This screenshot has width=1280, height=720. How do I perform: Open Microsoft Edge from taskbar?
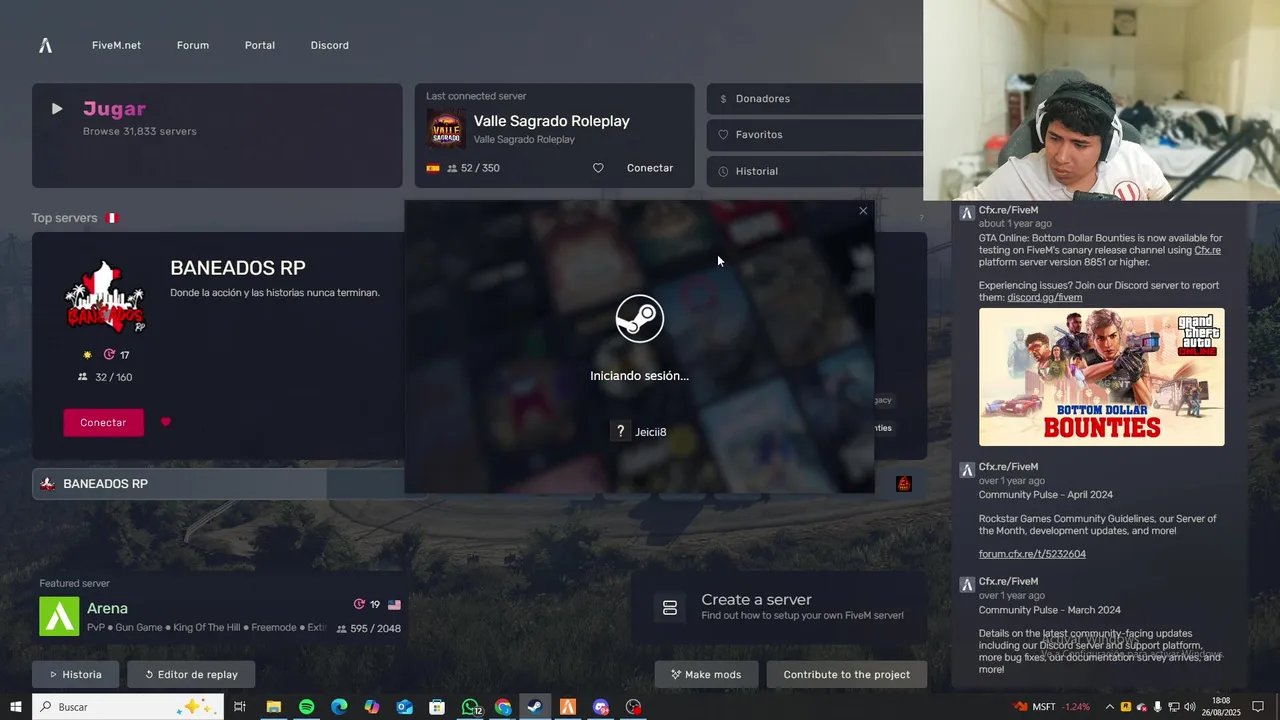[339, 707]
